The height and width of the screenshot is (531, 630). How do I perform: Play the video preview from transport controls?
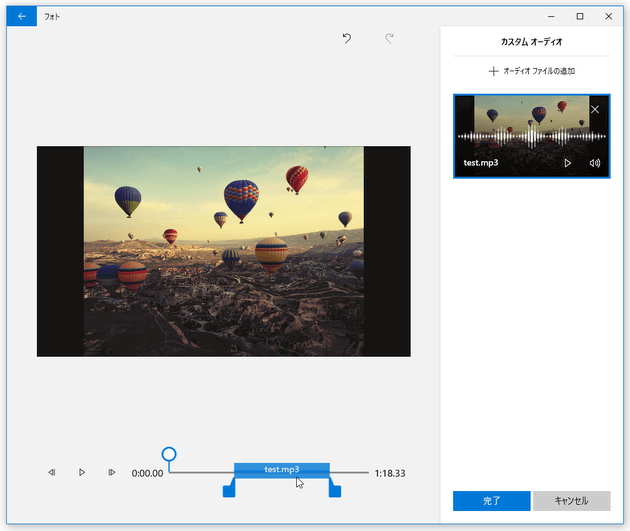[82, 472]
